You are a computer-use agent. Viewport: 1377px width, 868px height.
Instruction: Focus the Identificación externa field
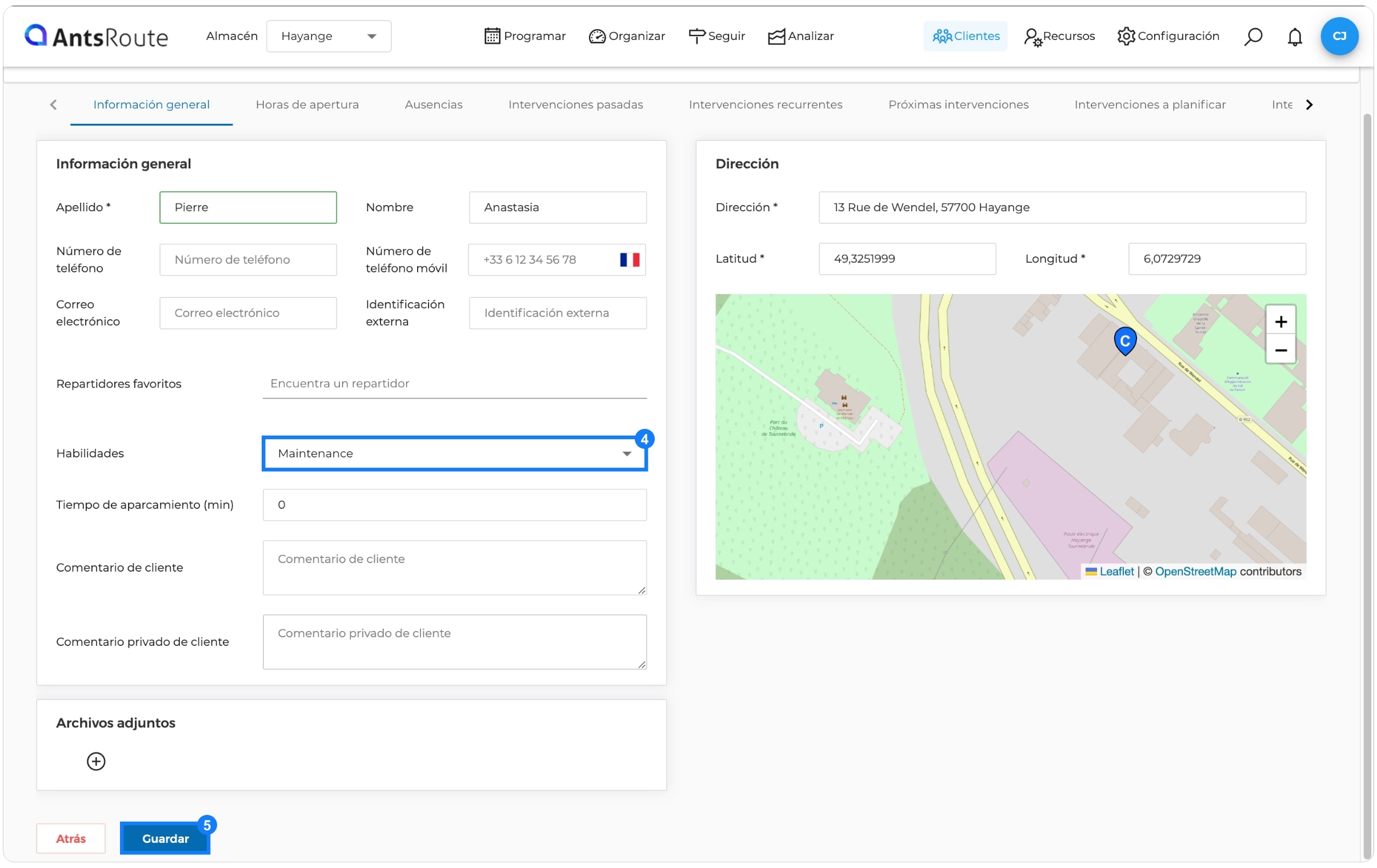(558, 313)
